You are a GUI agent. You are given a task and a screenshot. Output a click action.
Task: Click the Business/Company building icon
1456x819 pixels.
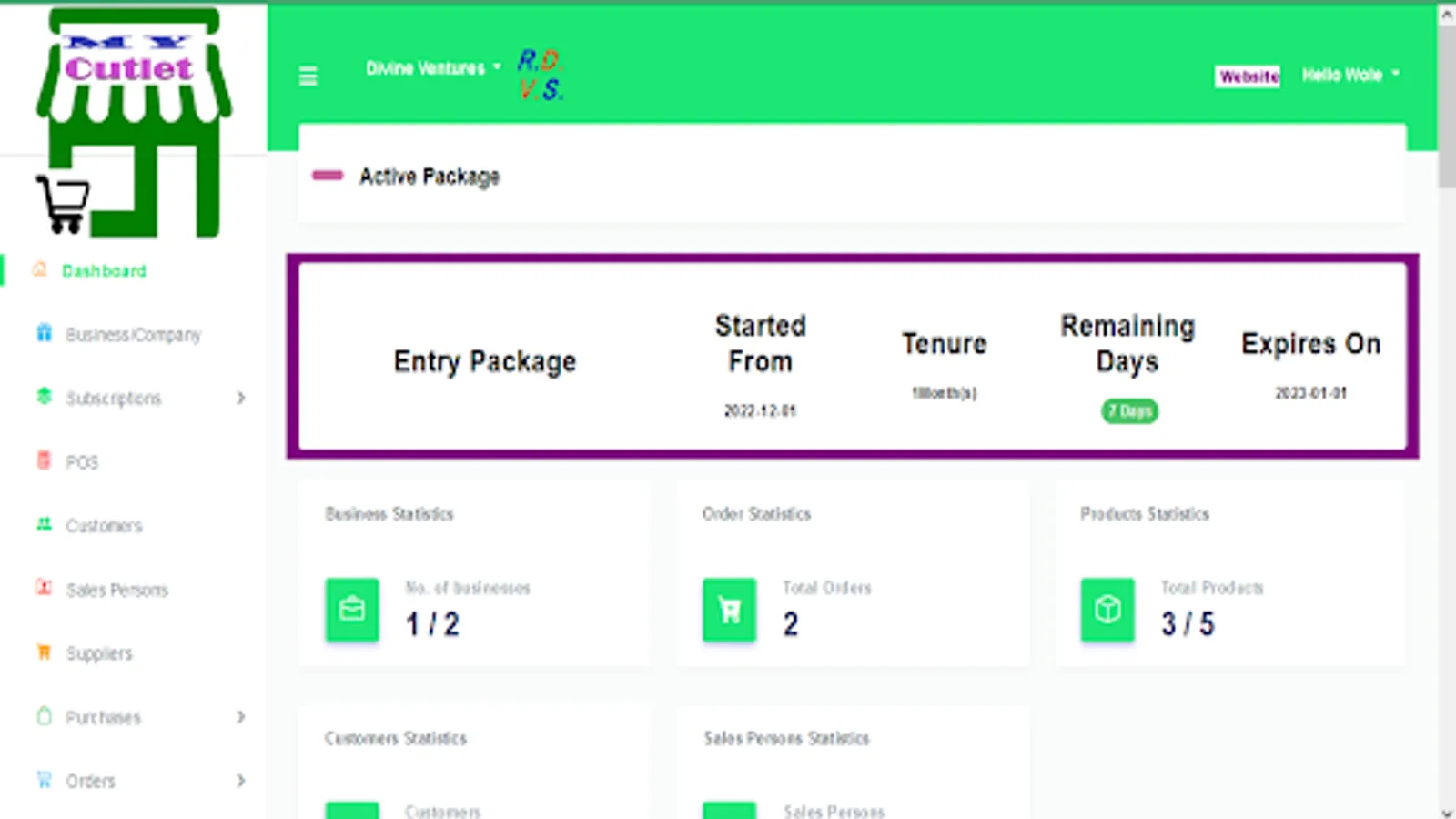coord(44,333)
